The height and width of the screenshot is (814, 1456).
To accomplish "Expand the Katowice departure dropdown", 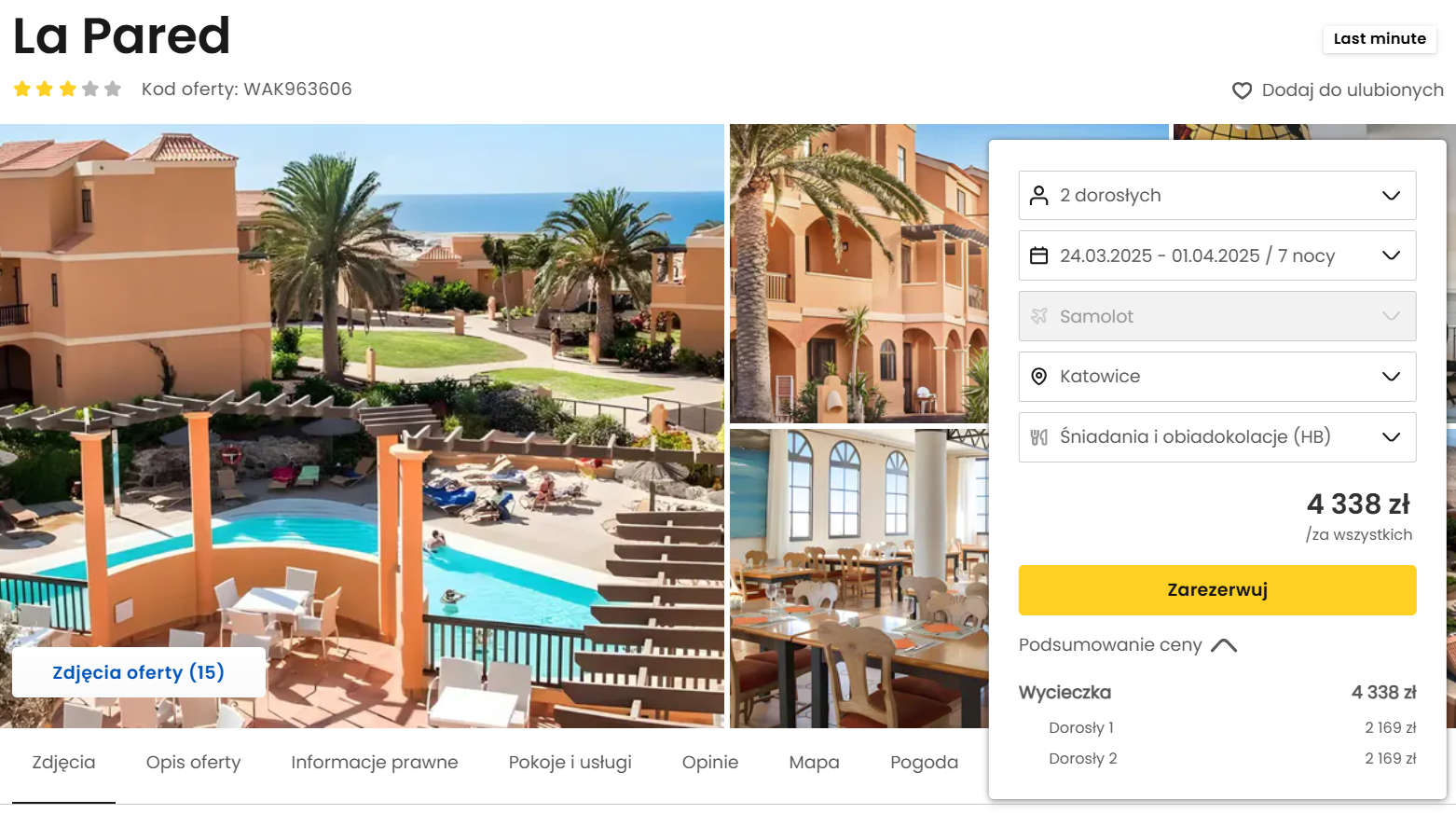I will point(1217,377).
